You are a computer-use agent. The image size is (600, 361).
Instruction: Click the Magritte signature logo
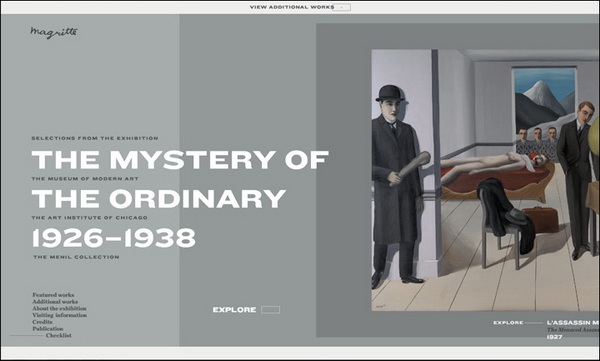tap(54, 33)
